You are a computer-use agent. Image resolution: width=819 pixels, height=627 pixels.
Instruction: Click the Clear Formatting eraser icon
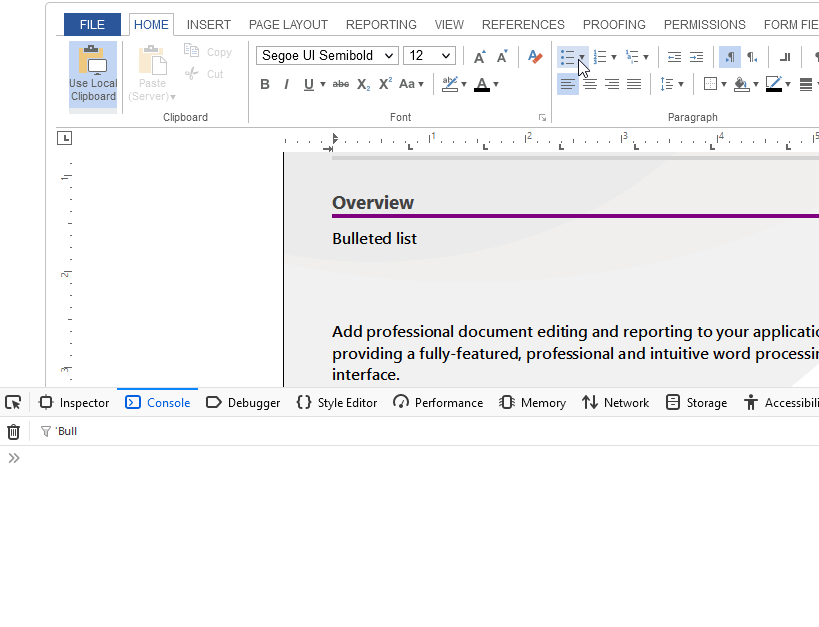[x=535, y=57]
